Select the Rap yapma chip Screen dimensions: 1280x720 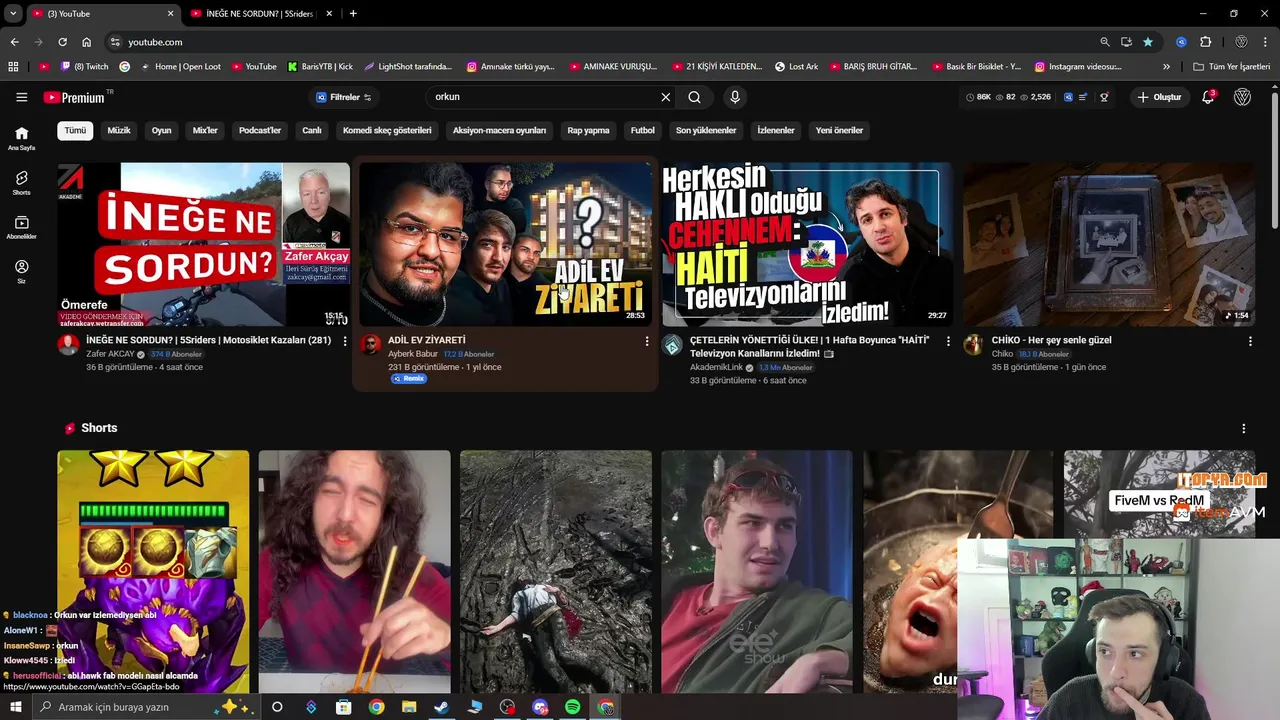click(x=588, y=130)
